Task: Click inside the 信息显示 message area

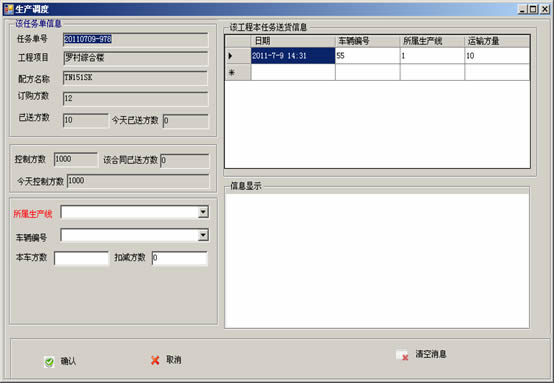Action: pos(377,261)
